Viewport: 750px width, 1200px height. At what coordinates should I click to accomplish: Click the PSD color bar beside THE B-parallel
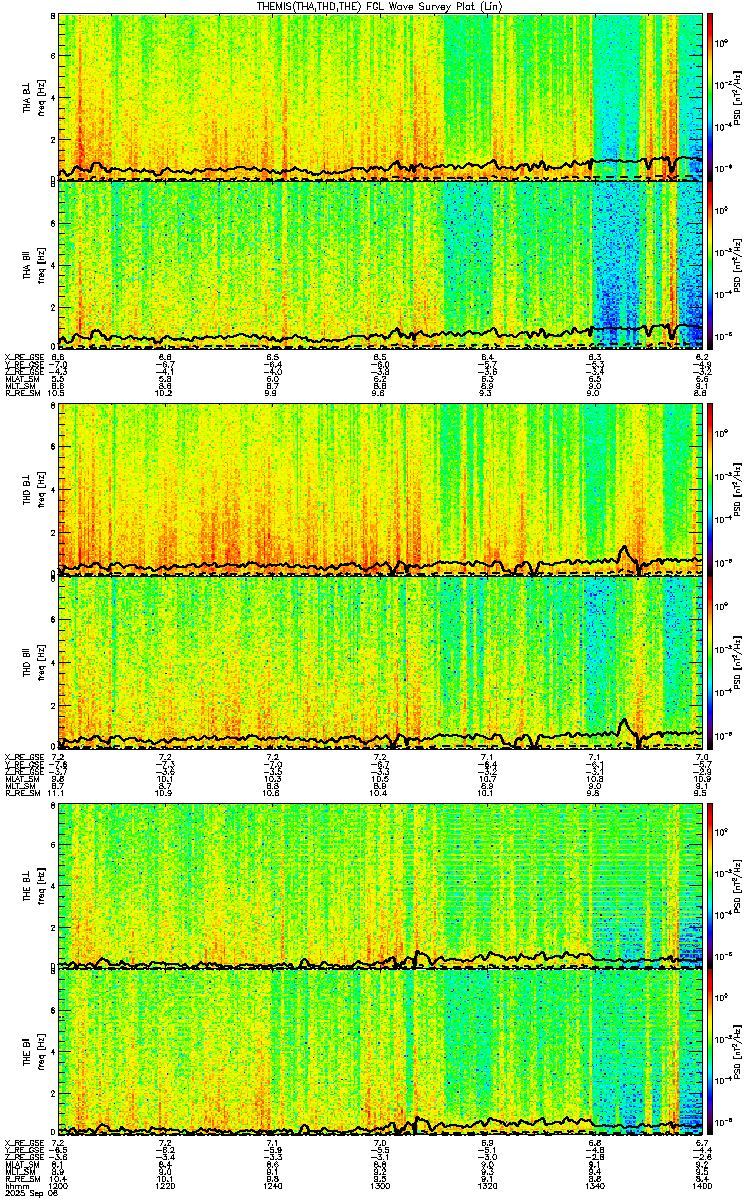point(709,1053)
